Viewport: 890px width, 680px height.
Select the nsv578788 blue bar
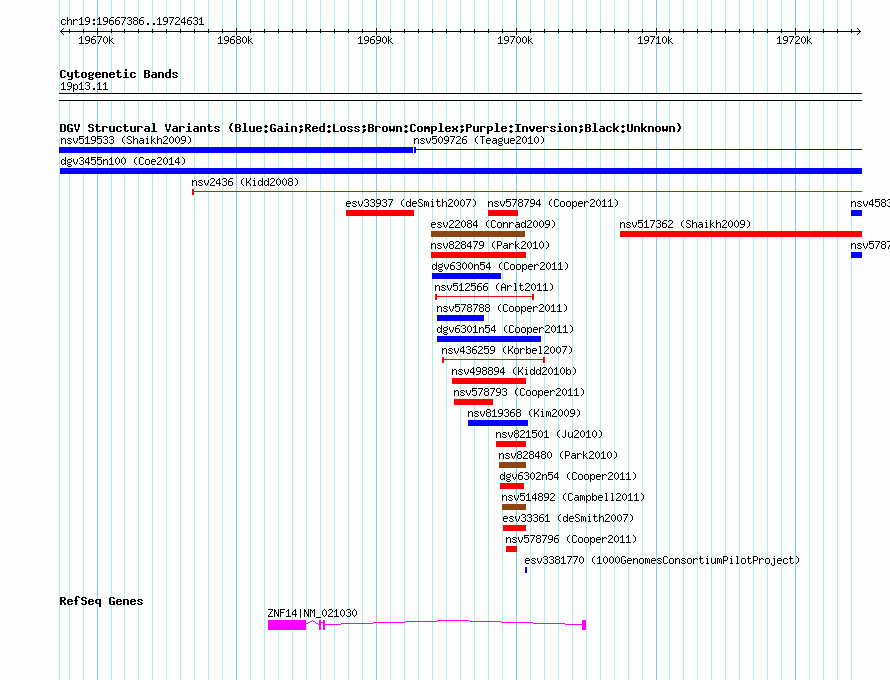pyautogui.click(x=460, y=318)
